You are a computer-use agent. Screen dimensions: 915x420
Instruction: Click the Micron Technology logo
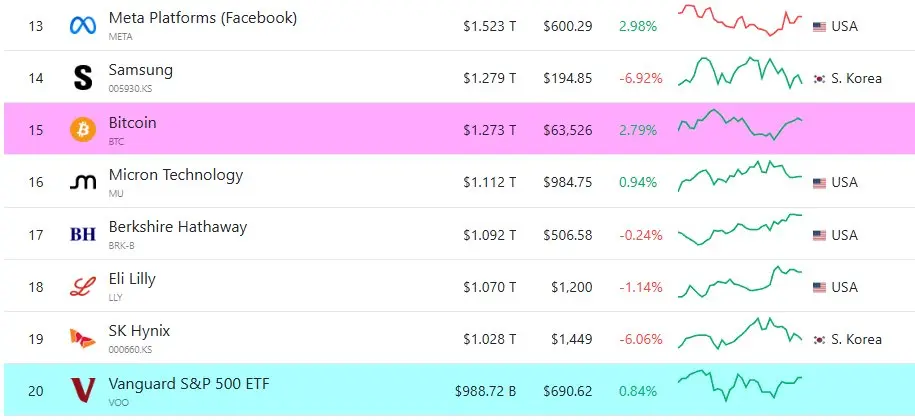[83, 183]
